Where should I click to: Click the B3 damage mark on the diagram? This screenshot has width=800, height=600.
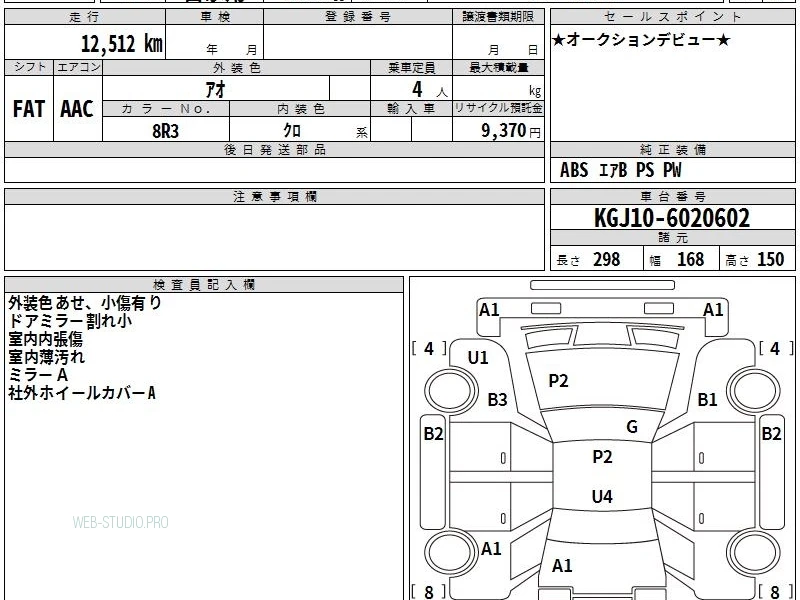coord(497,399)
